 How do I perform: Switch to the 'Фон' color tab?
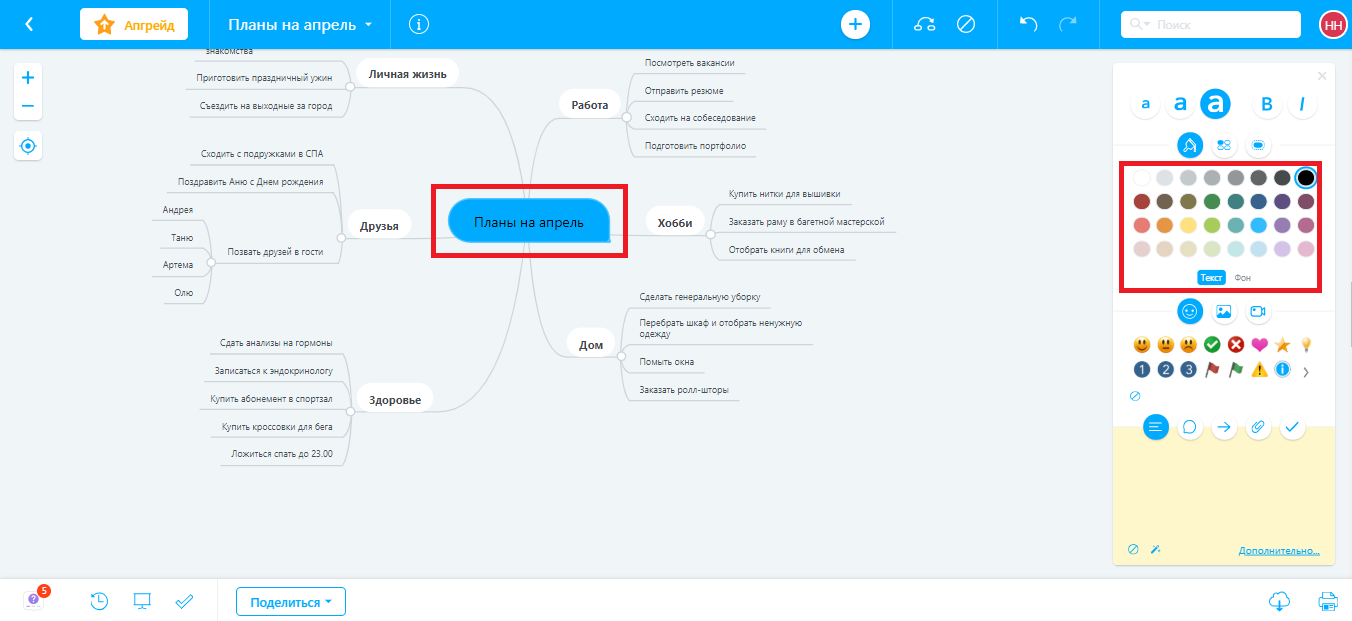pyautogui.click(x=1242, y=277)
